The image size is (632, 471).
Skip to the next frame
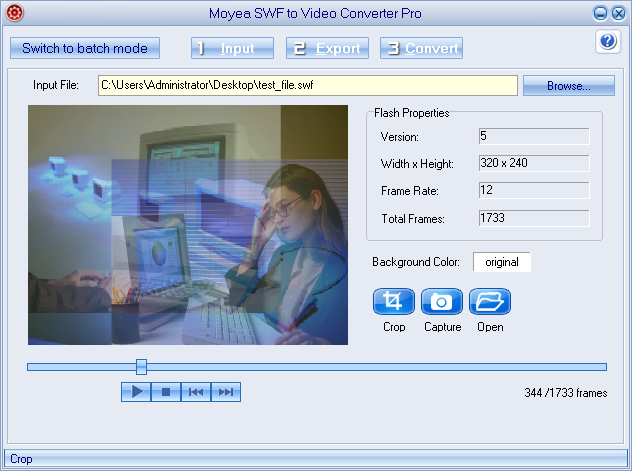(x=226, y=392)
